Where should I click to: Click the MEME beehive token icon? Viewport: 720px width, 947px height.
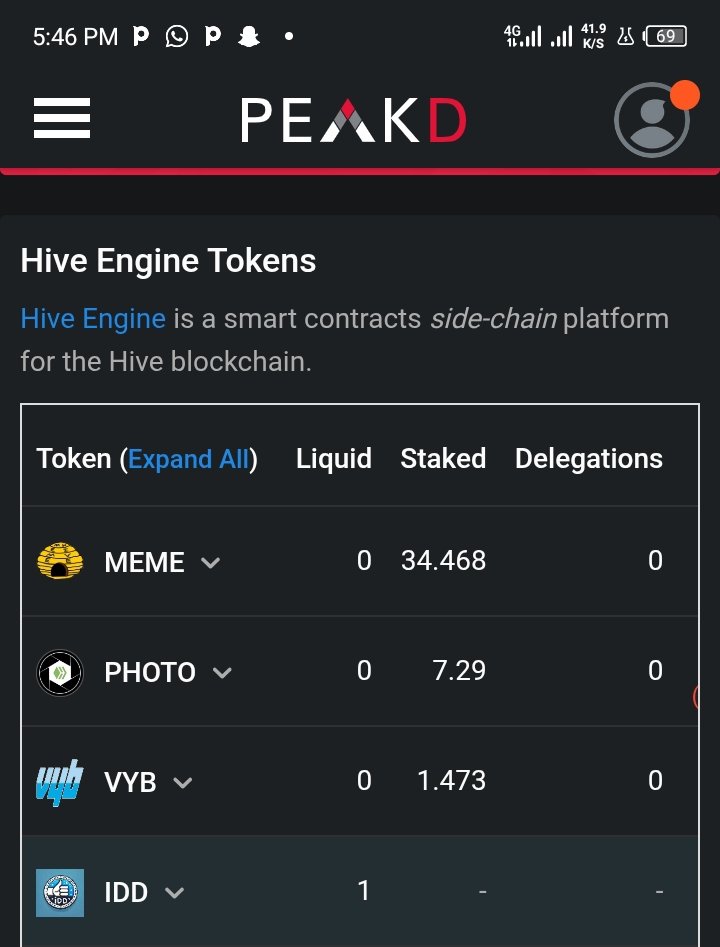coord(59,561)
